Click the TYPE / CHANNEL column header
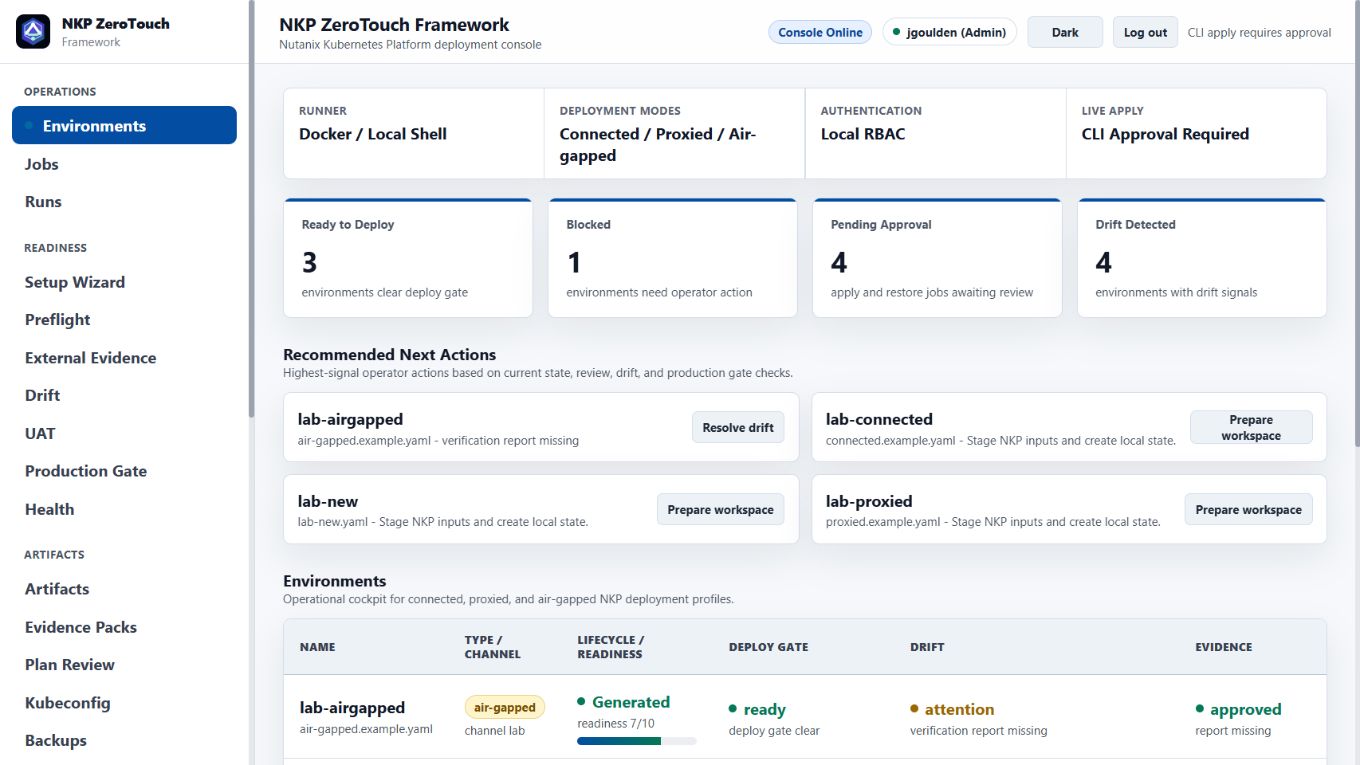Viewport: 1360px width, 765px height. (493, 647)
